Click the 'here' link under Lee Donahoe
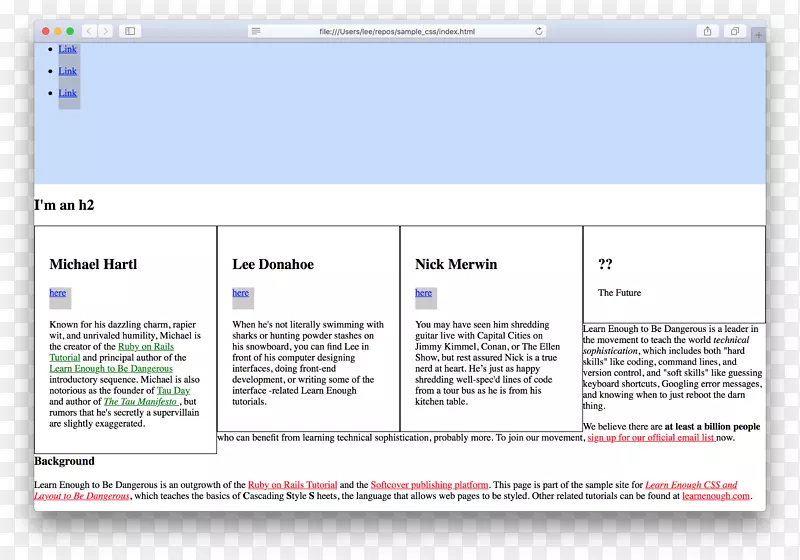Screen dimensions: 800x560 click(240, 293)
